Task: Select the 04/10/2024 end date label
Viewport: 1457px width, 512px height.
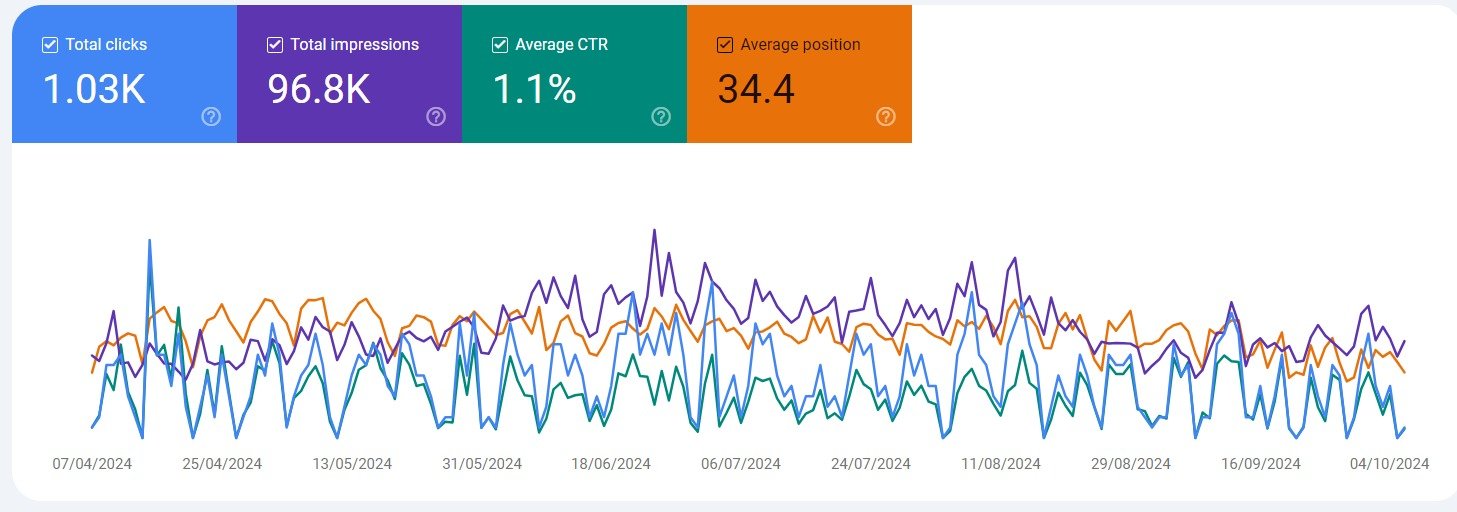Action: 1389,464
